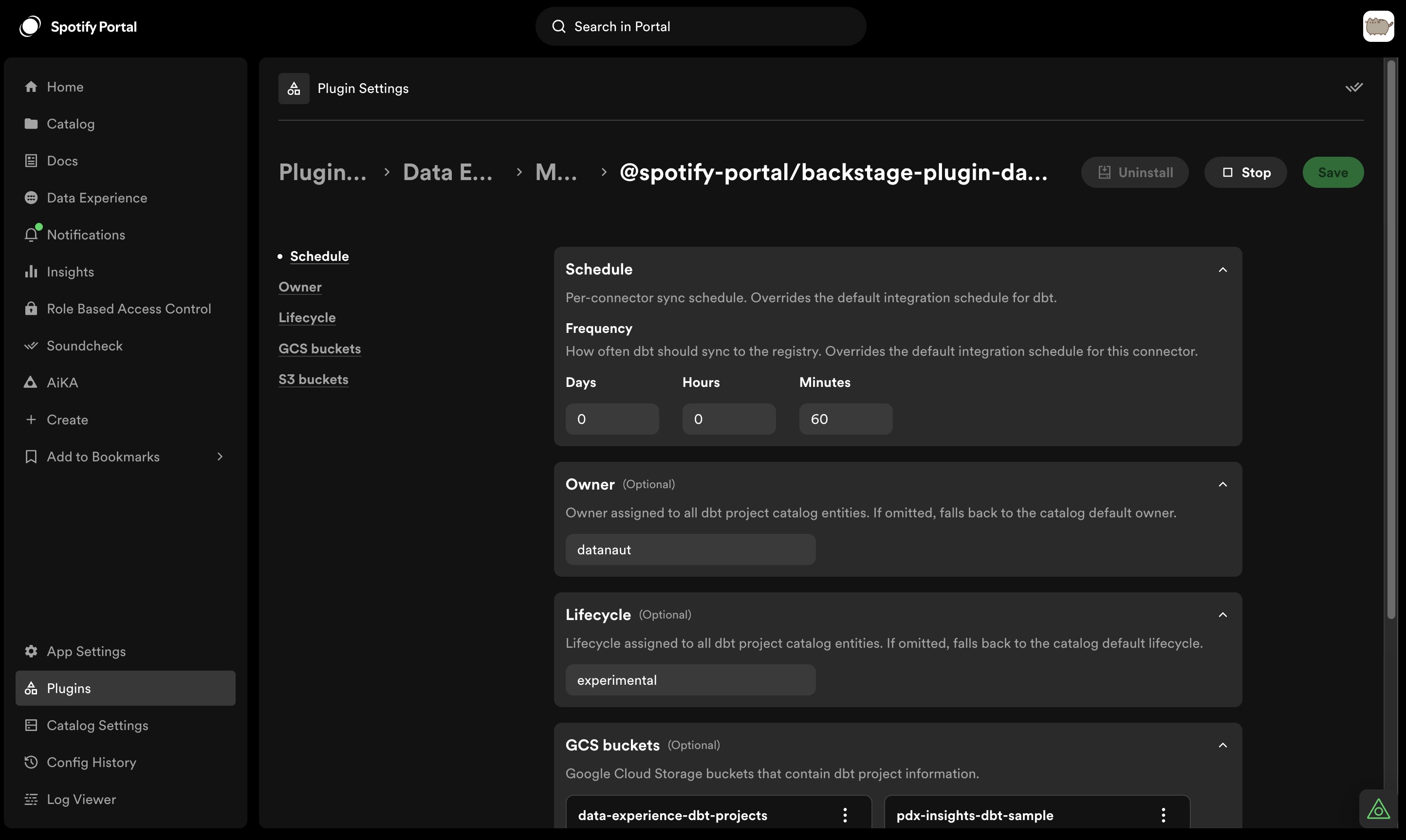This screenshot has height=840, width=1406.
Task: Navigate to Data Experience
Action: pos(126,198)
